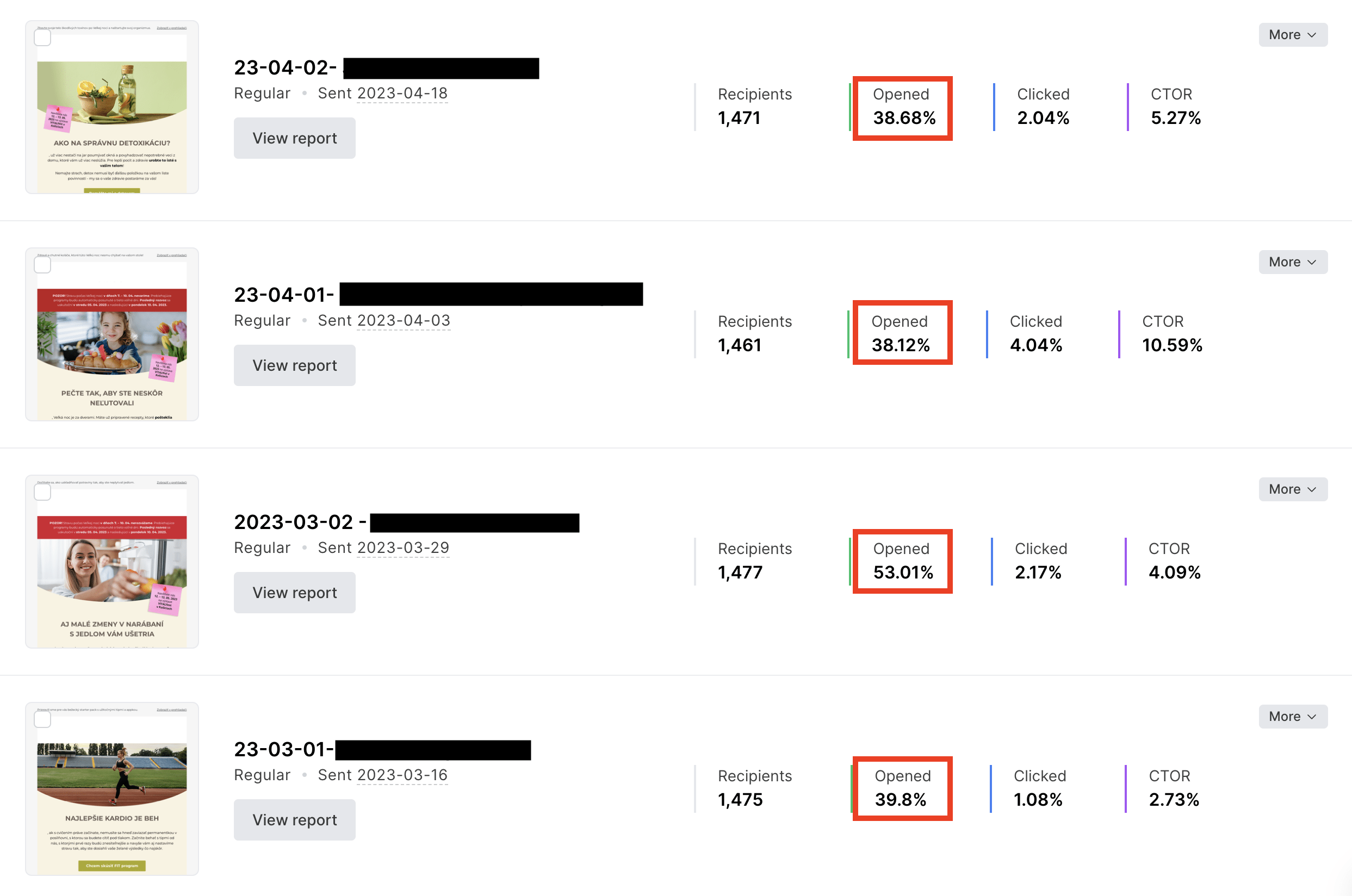View report for campaign sent 2023-04-03
Screen dimensions: 1352x896
pyautogui.click(x=294, y=366)
